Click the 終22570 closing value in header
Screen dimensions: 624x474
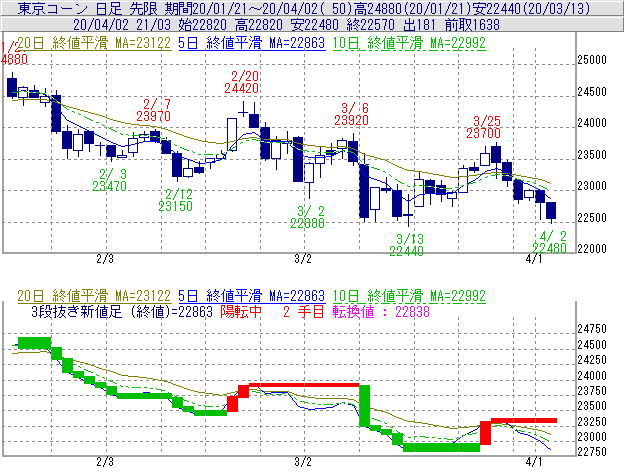(x=370, y=25)
